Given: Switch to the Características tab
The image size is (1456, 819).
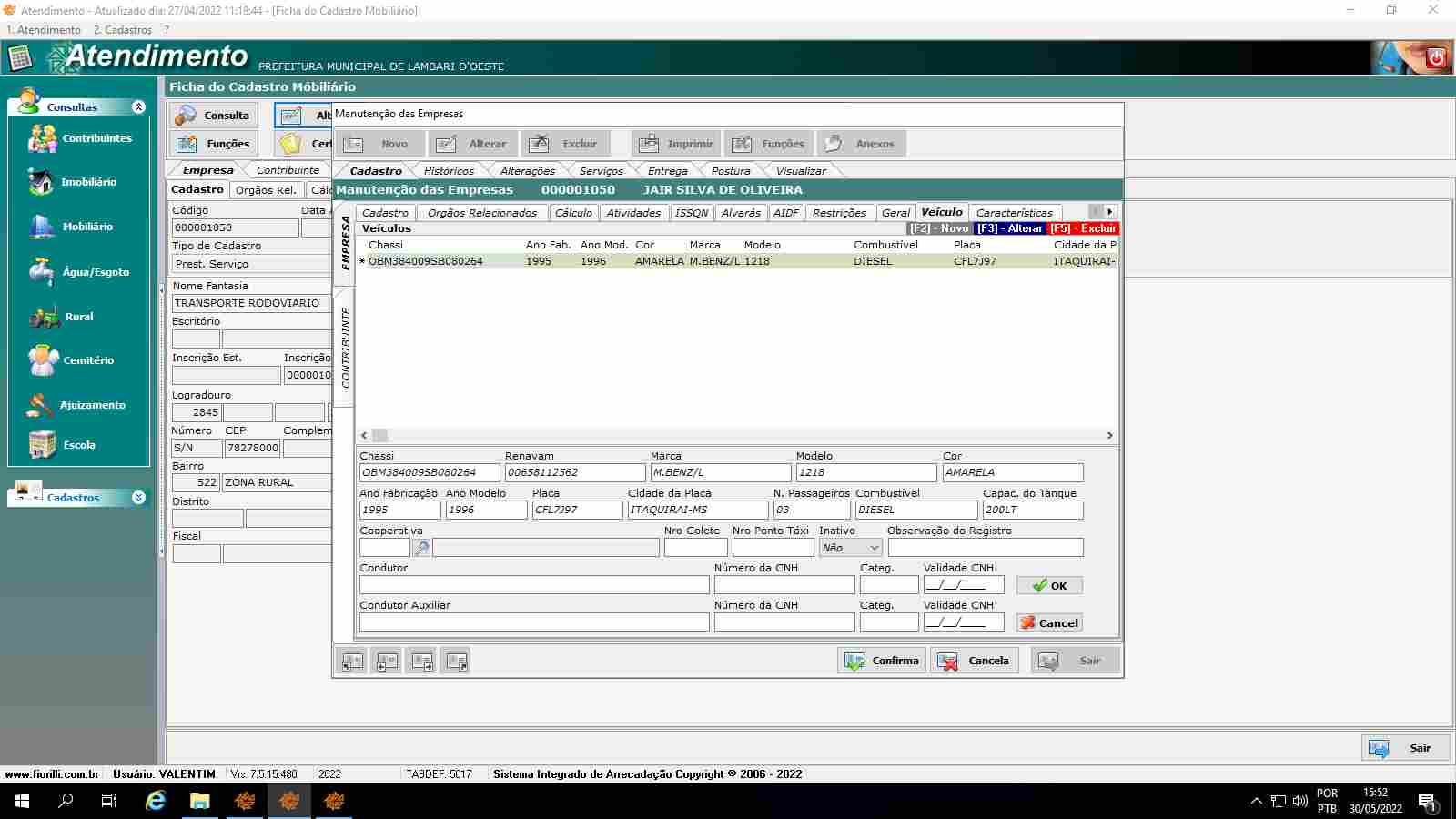Looking at the screenshot, I should pyautogui.click(x=1014, y=213).
